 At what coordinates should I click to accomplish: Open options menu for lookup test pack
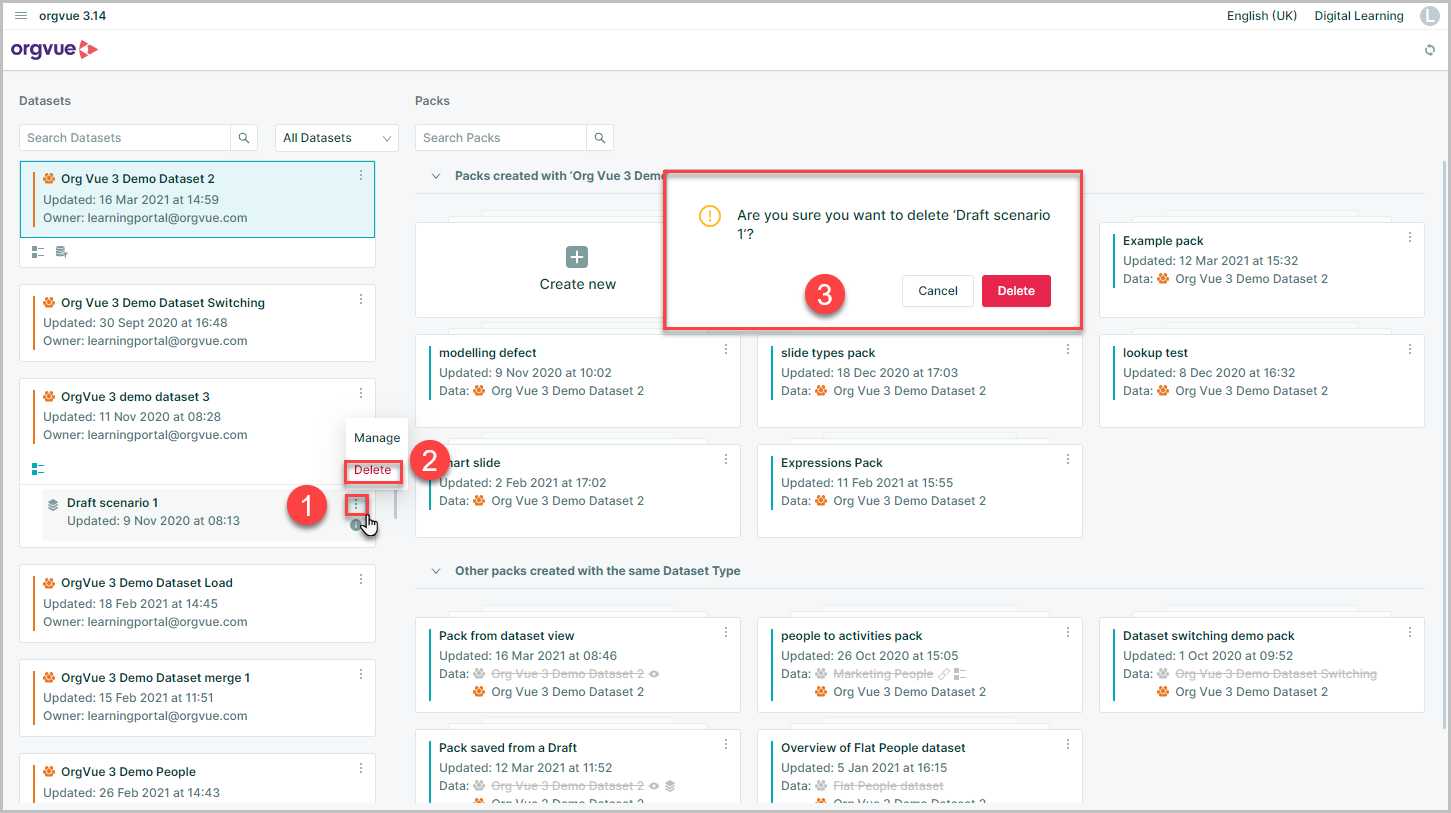1410,349
